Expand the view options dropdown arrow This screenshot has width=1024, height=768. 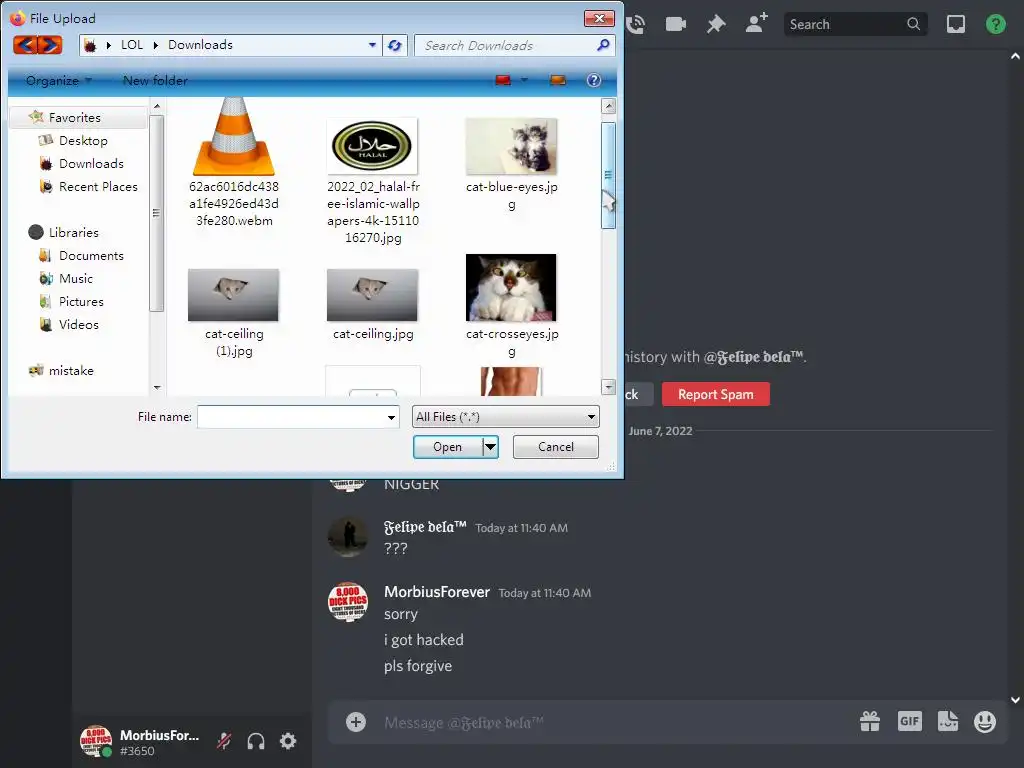pos(524,80)
